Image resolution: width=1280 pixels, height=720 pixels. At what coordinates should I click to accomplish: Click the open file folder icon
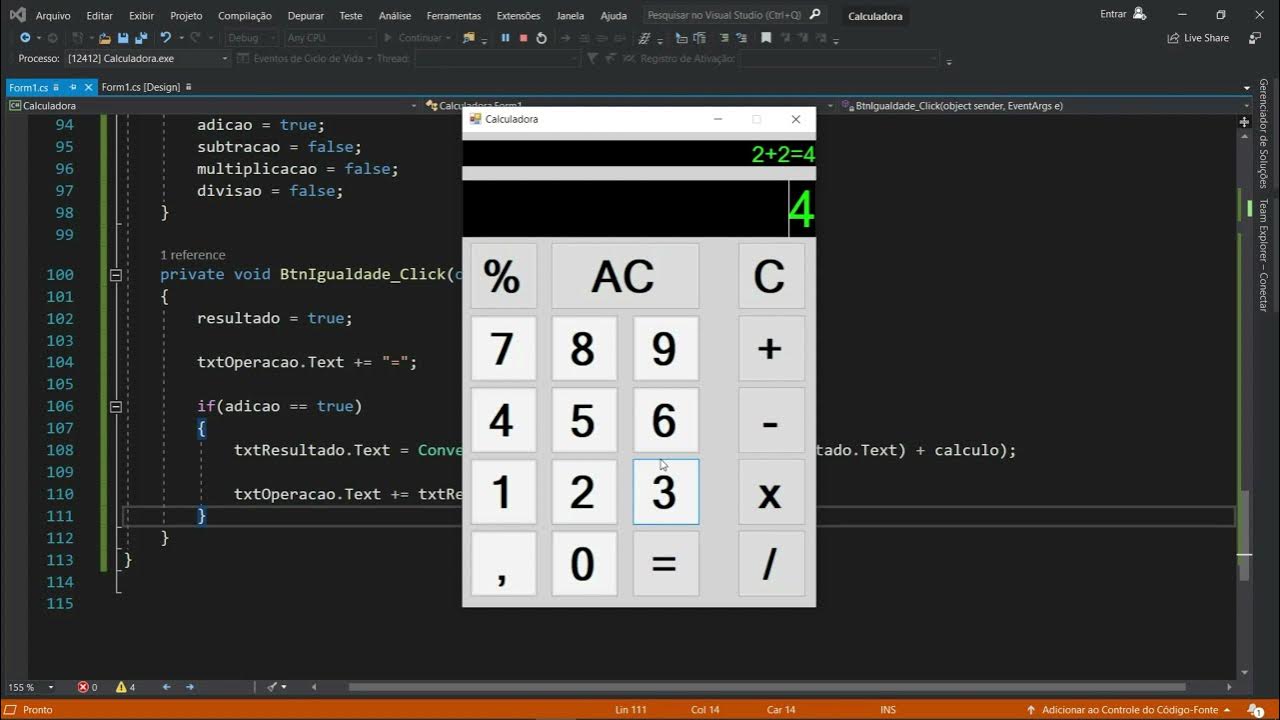106,38
